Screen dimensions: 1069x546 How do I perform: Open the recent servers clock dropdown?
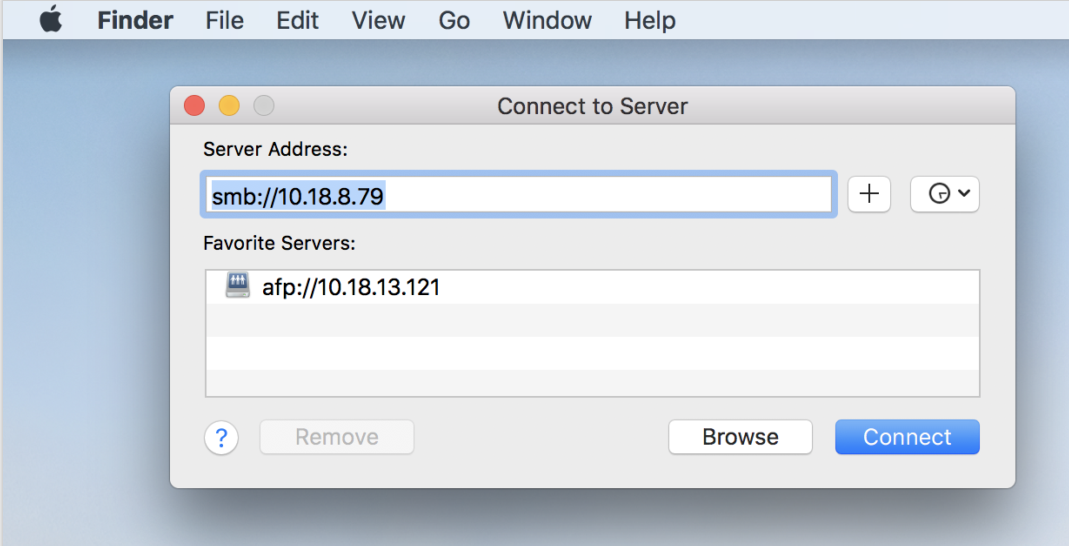tap(944, 195)
